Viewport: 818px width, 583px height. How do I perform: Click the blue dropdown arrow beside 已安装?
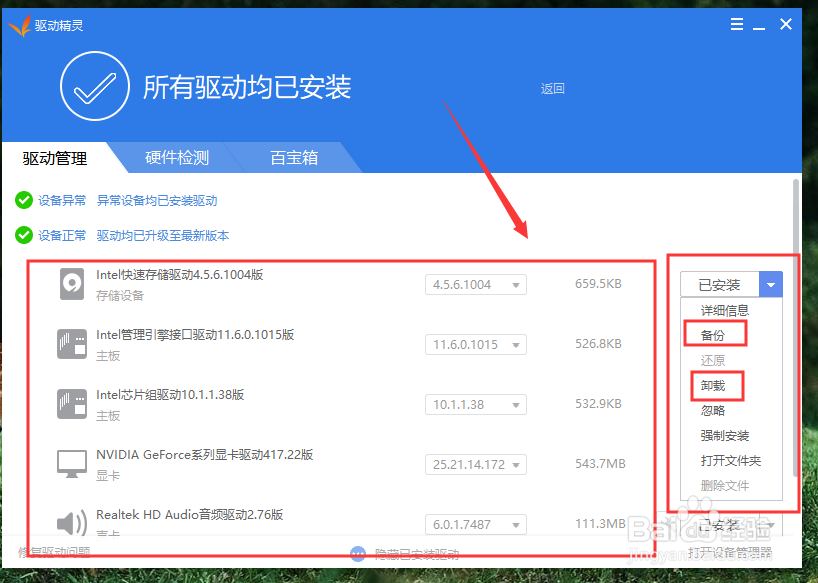point(771,285)
